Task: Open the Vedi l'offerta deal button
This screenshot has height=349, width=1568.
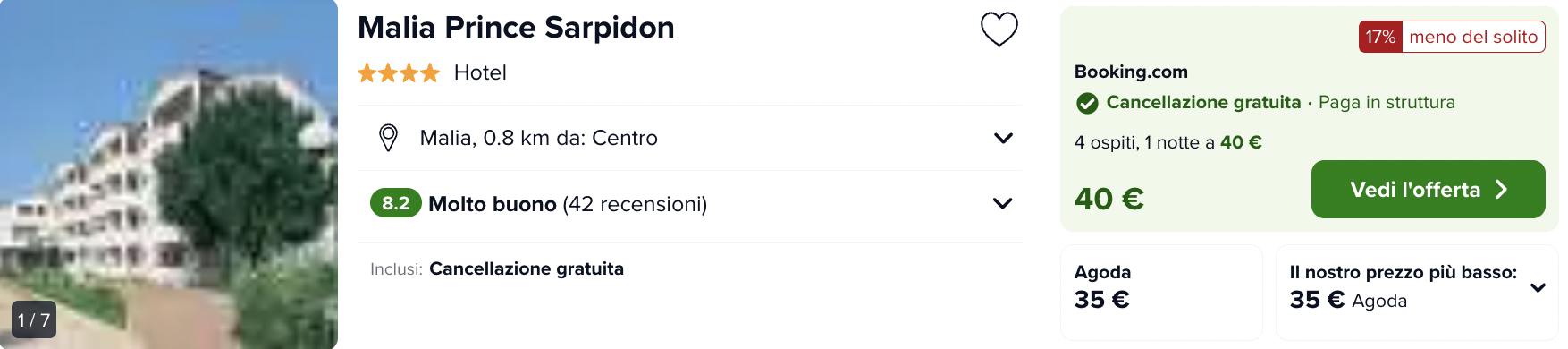Action: pos(1428,190)
